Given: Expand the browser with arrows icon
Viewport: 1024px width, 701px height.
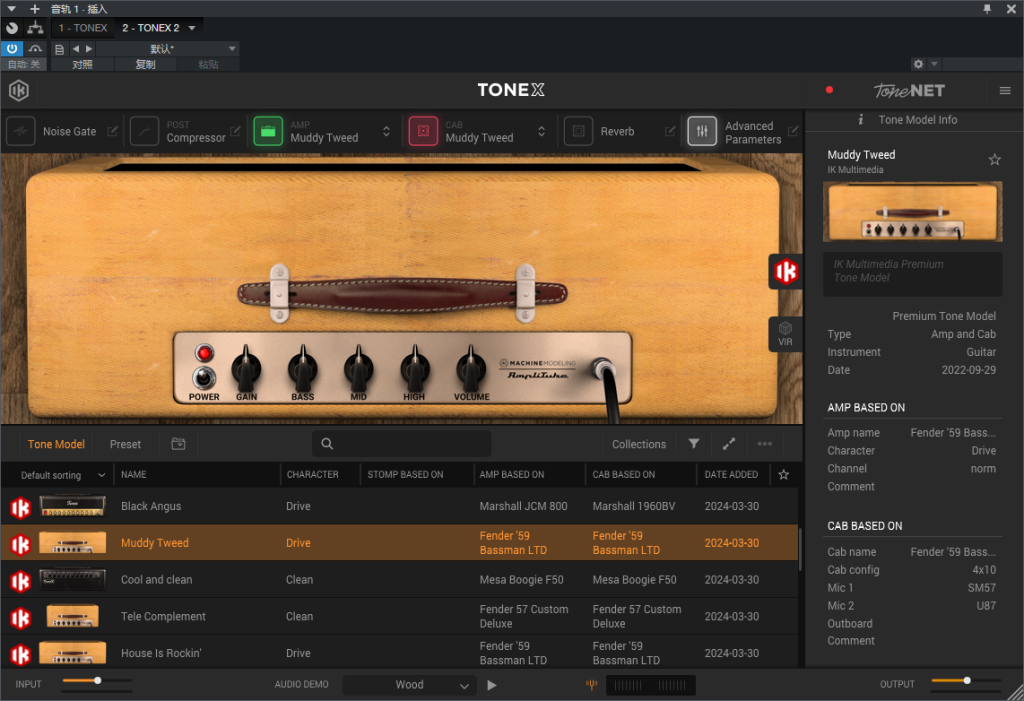Looking at the screenshot, I should click(x=729, y=444).
